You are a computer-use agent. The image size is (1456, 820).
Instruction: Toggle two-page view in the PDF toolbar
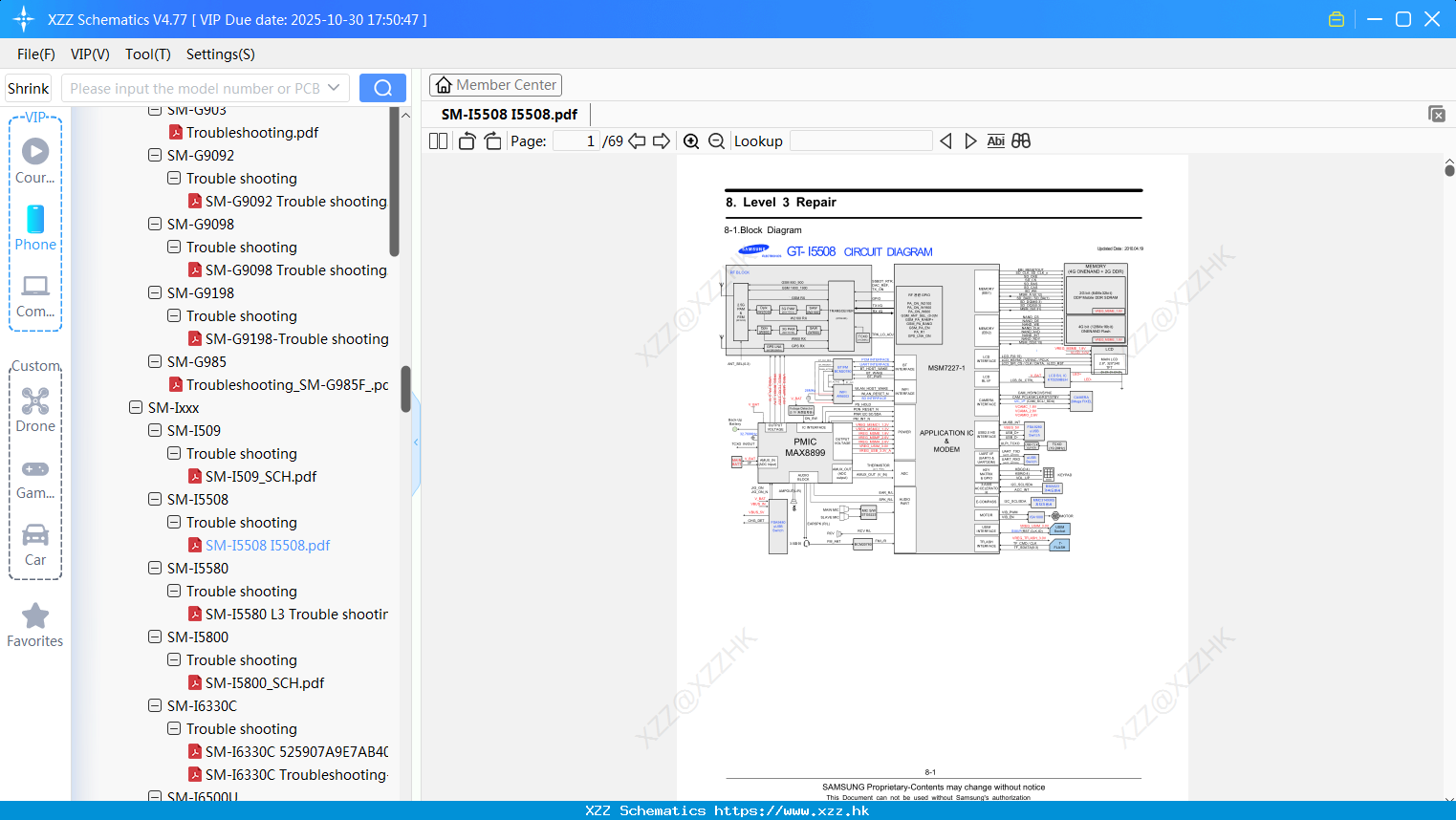(x=439, y=141)
